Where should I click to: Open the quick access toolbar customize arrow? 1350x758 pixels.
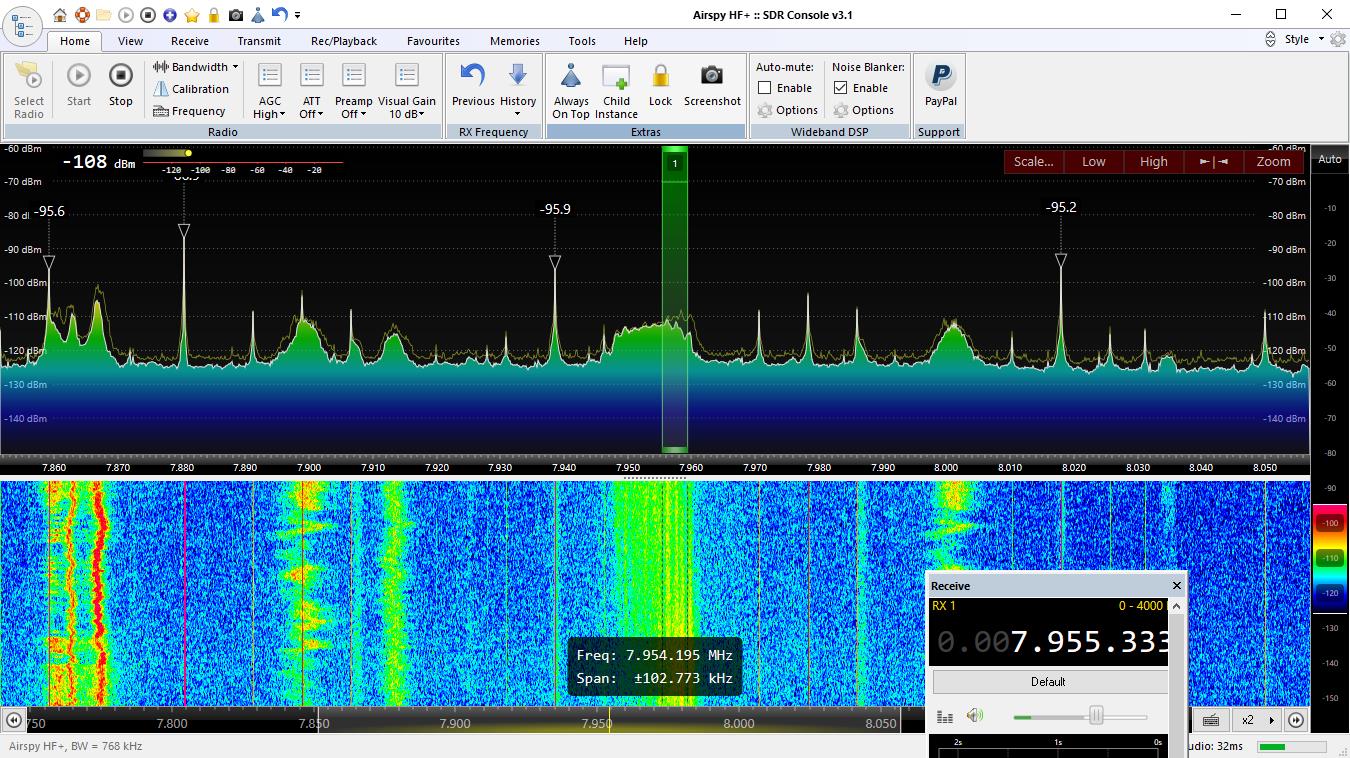[297, 15]
